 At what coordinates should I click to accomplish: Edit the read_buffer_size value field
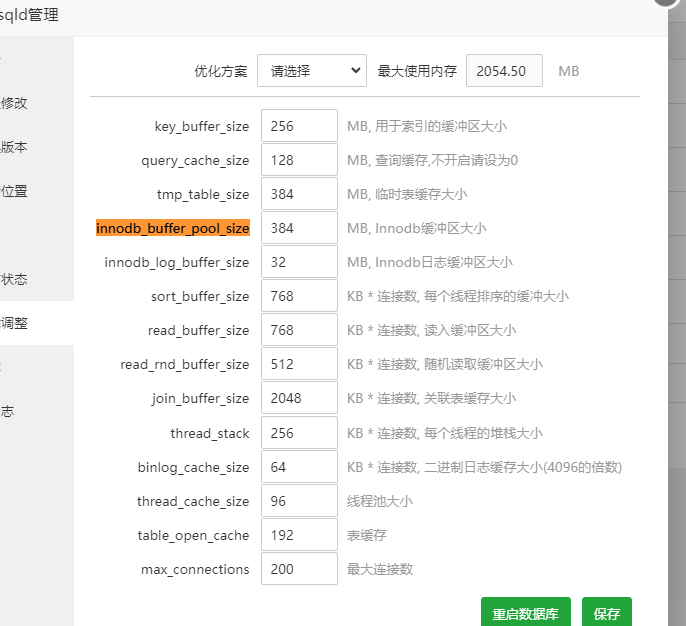(x=299, y=330)
